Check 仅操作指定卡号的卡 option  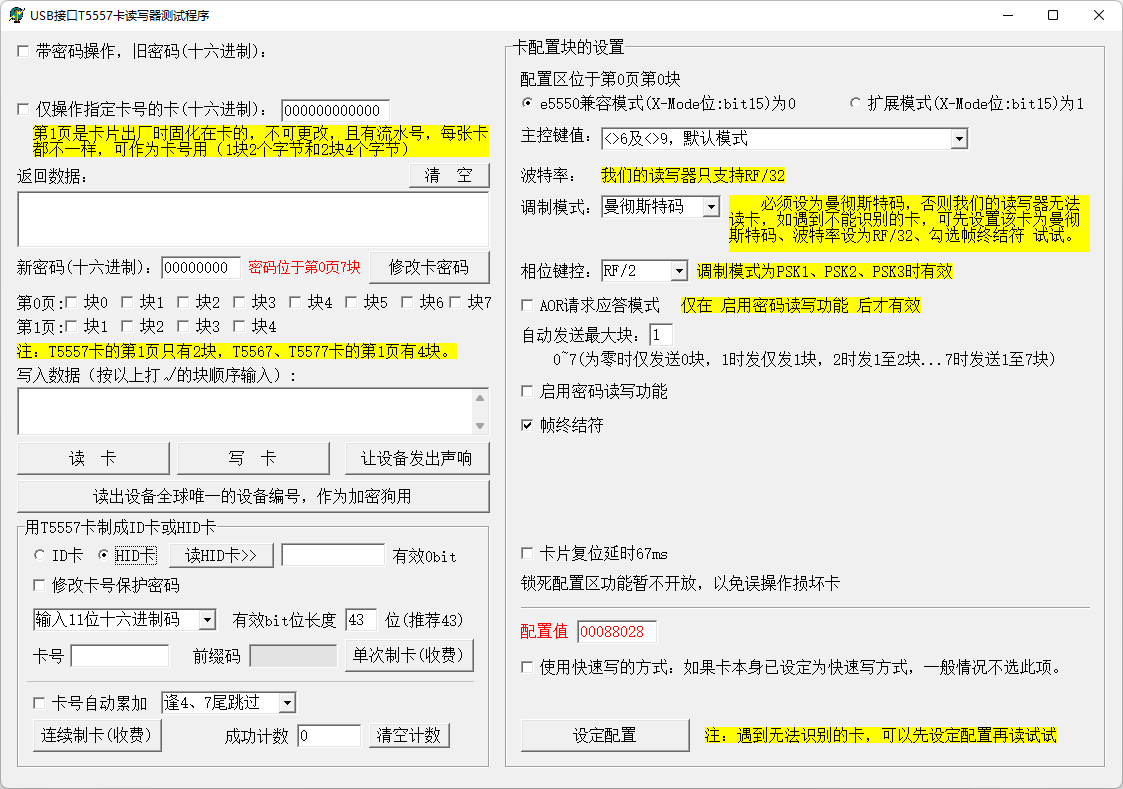pos(23,110)
